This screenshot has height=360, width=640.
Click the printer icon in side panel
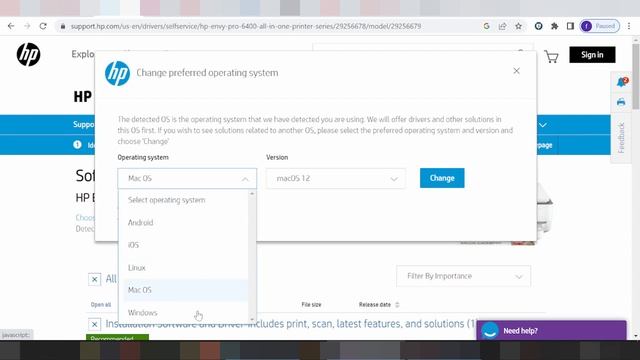coord(621,102)
